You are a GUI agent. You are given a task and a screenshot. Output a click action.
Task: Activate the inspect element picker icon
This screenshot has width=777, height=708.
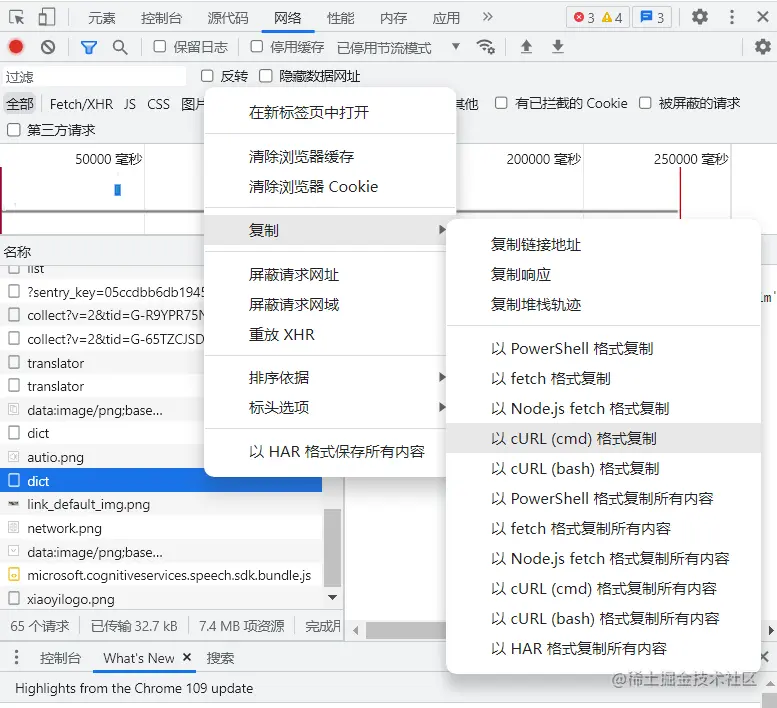16,17
